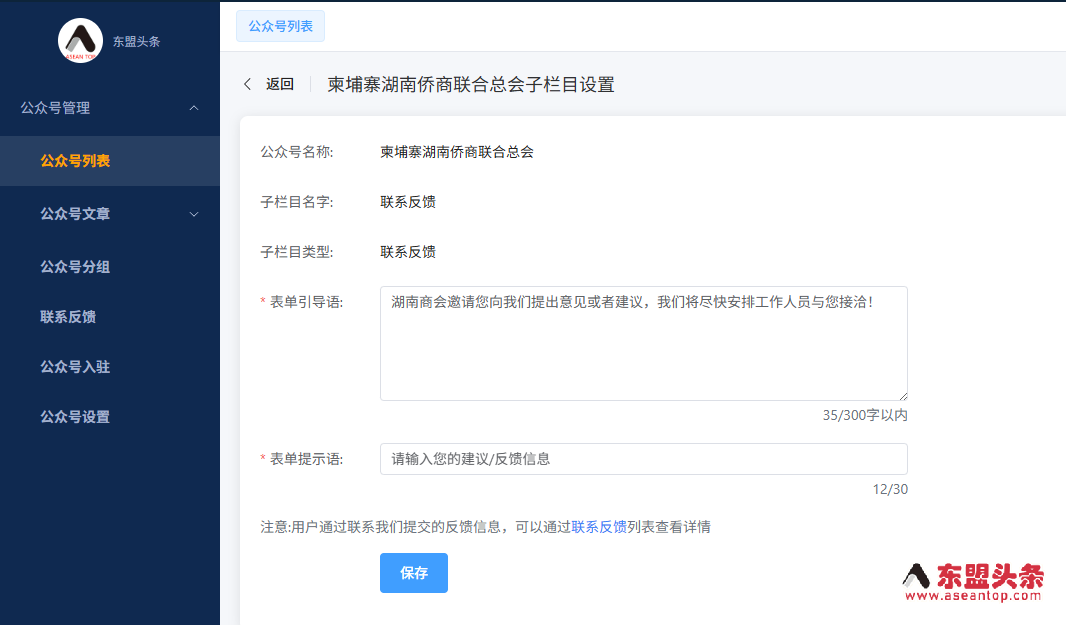Click the 子栏目类型 field label
Viewport: 1066px width, 625px height.
pos(297,252)
